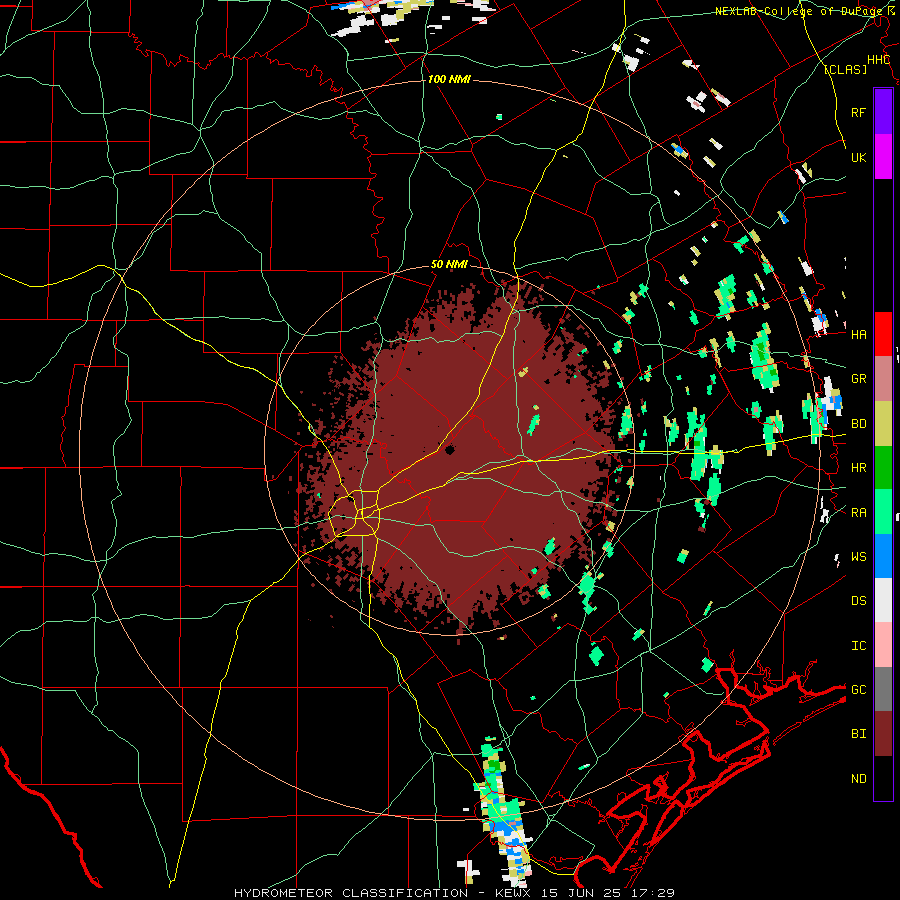Click the "UK" legend label

pyautogui.click(x=858, y=157)
